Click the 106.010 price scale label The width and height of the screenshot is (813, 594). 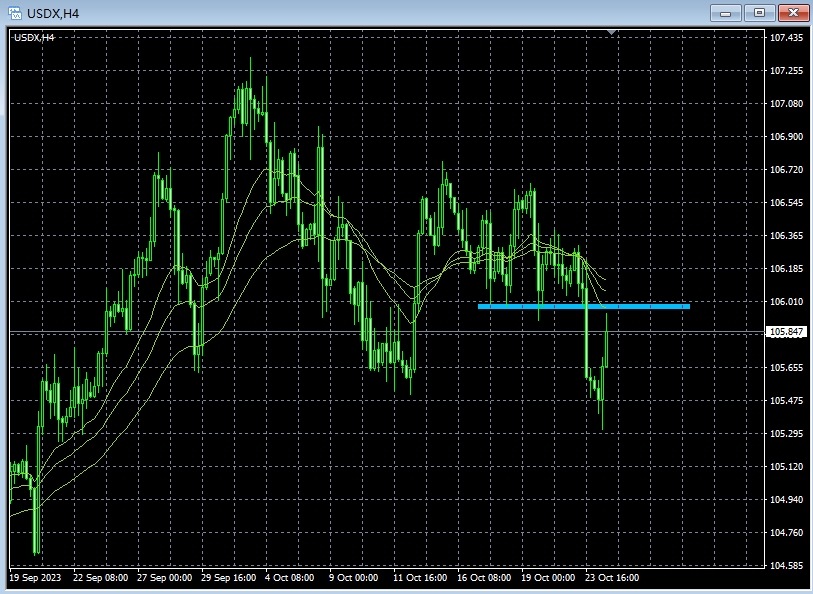coord(787,302)
